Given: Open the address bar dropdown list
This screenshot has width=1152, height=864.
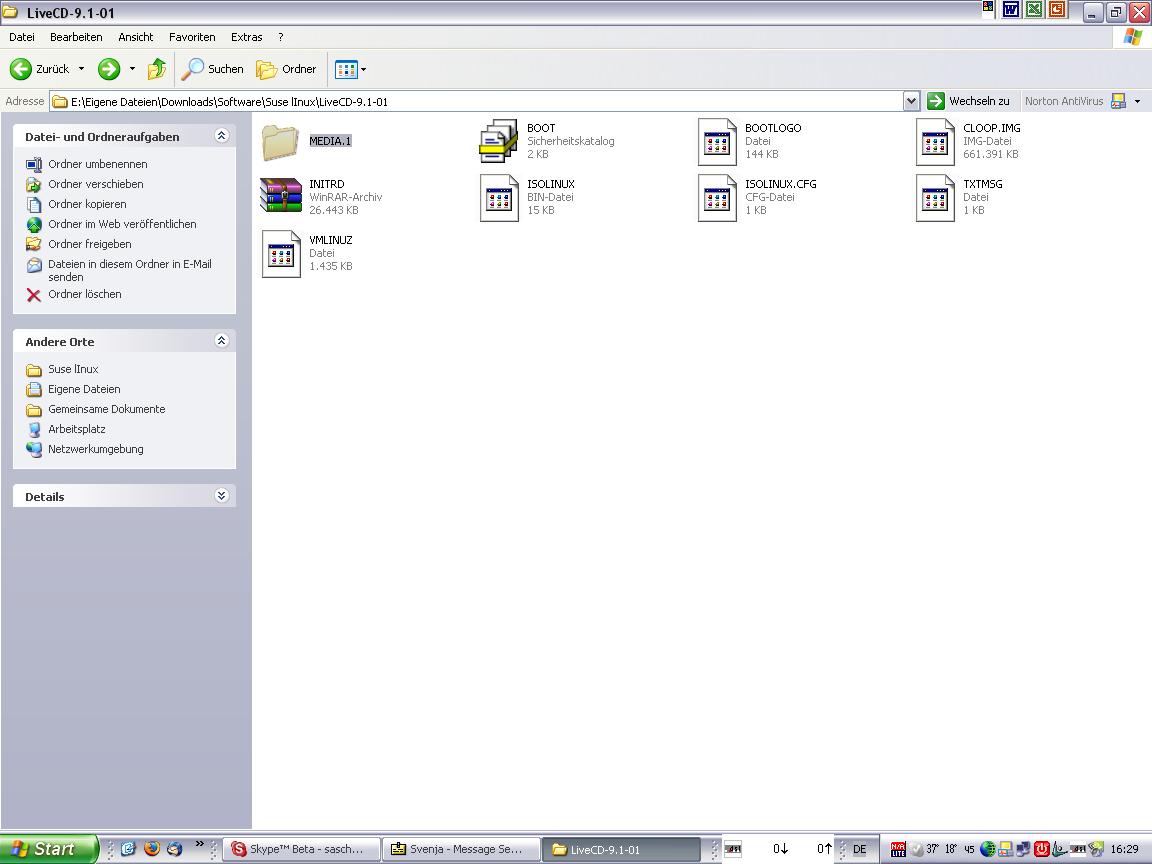Looking at the screenshot, I should coord(911,101).
